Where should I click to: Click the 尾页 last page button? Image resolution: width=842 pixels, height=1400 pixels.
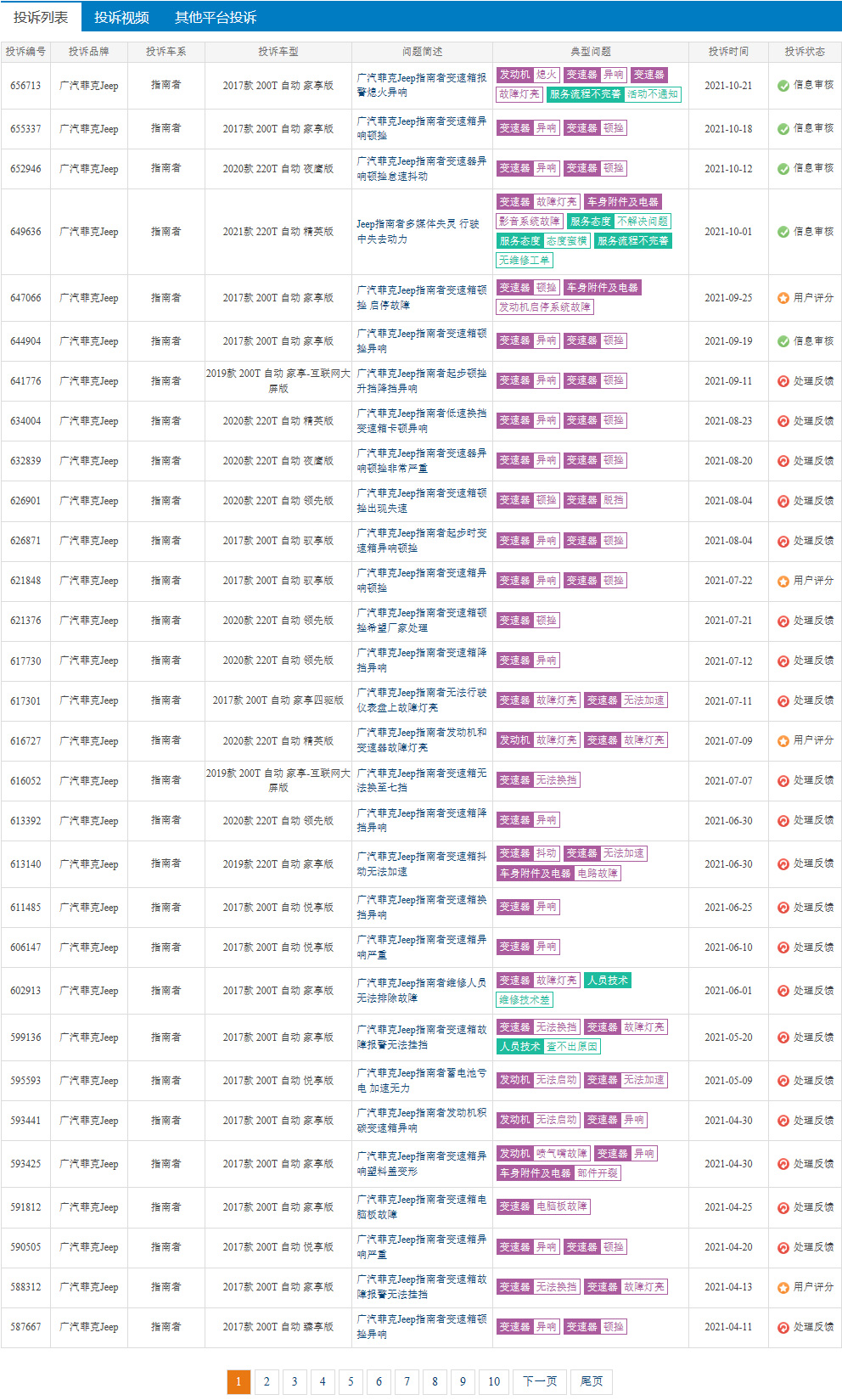click(x=592, y=1381)
